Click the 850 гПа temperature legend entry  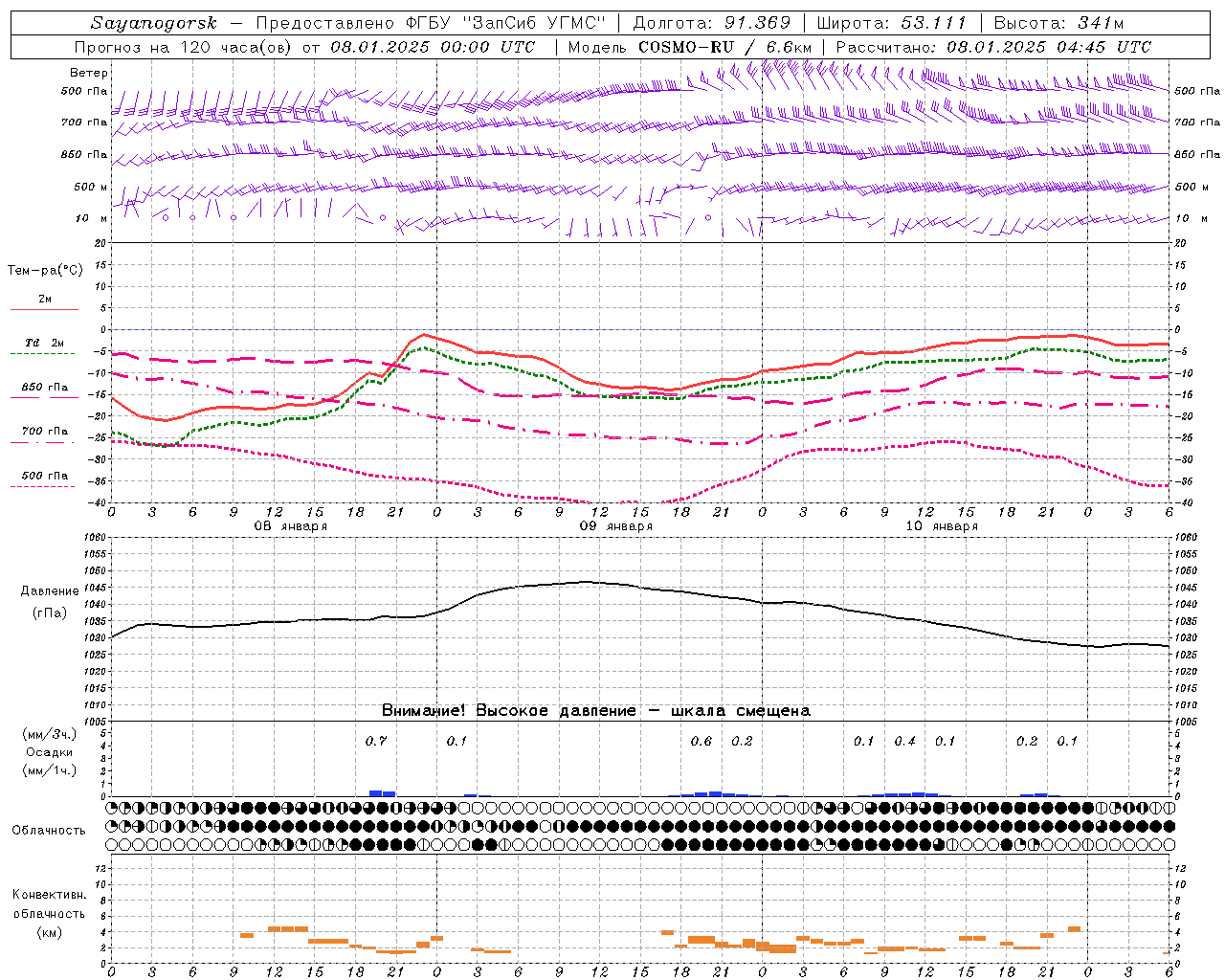click(x=45, y=388)
